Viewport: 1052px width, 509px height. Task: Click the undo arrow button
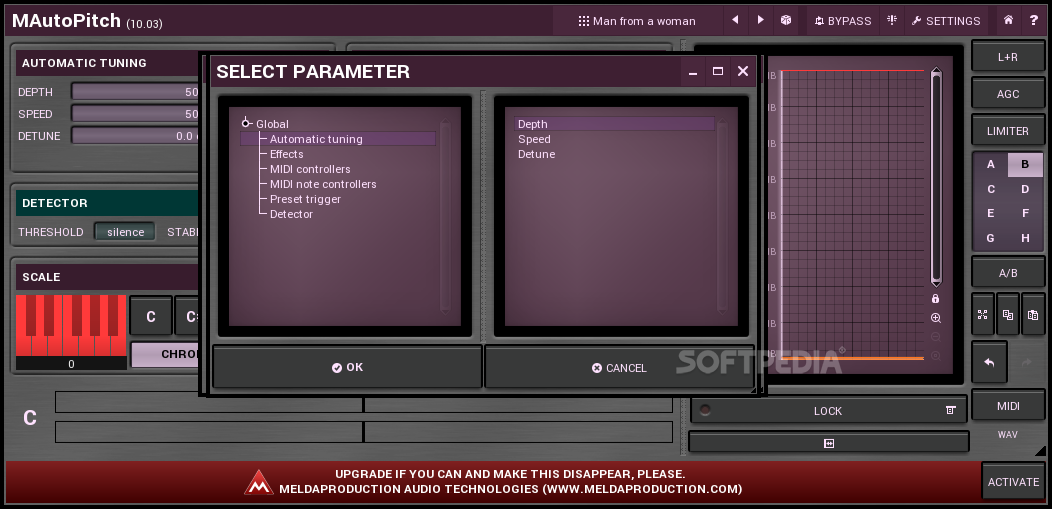(989, 362)
